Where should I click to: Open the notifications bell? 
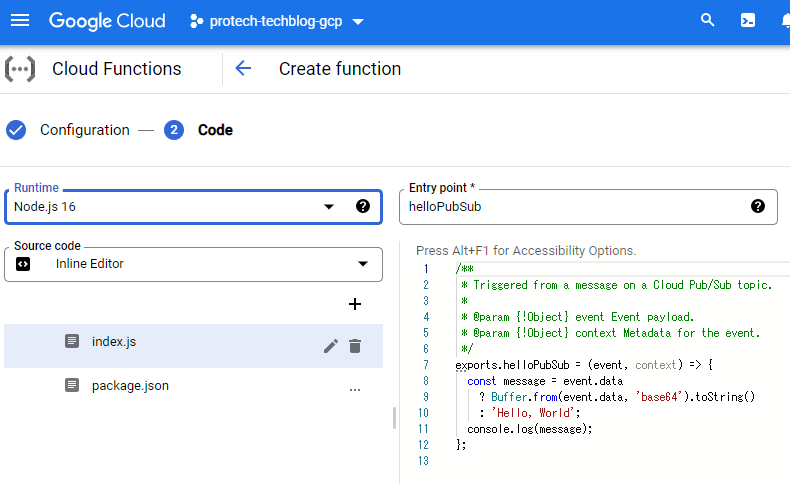click(784, 21)
